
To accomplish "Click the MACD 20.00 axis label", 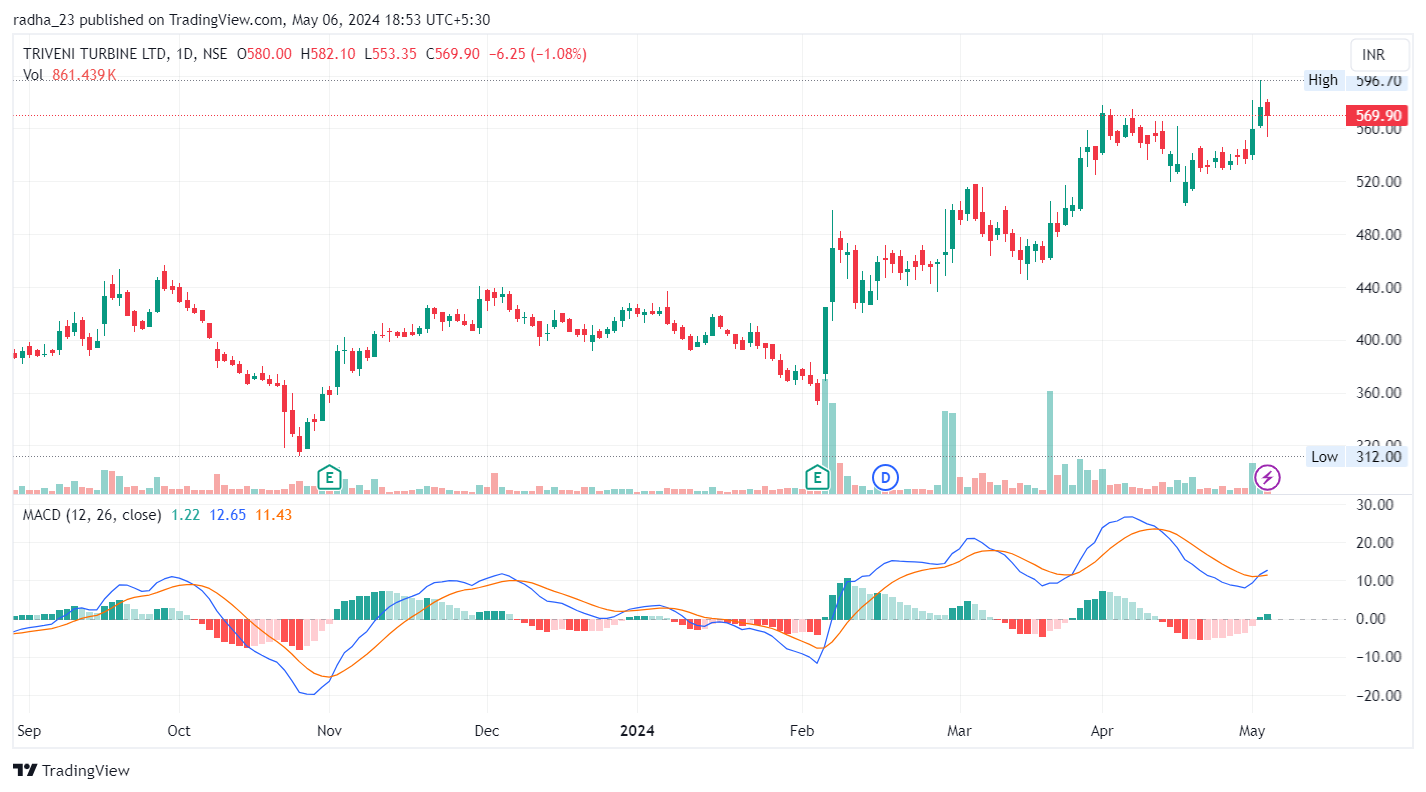I will point(1377,543).
